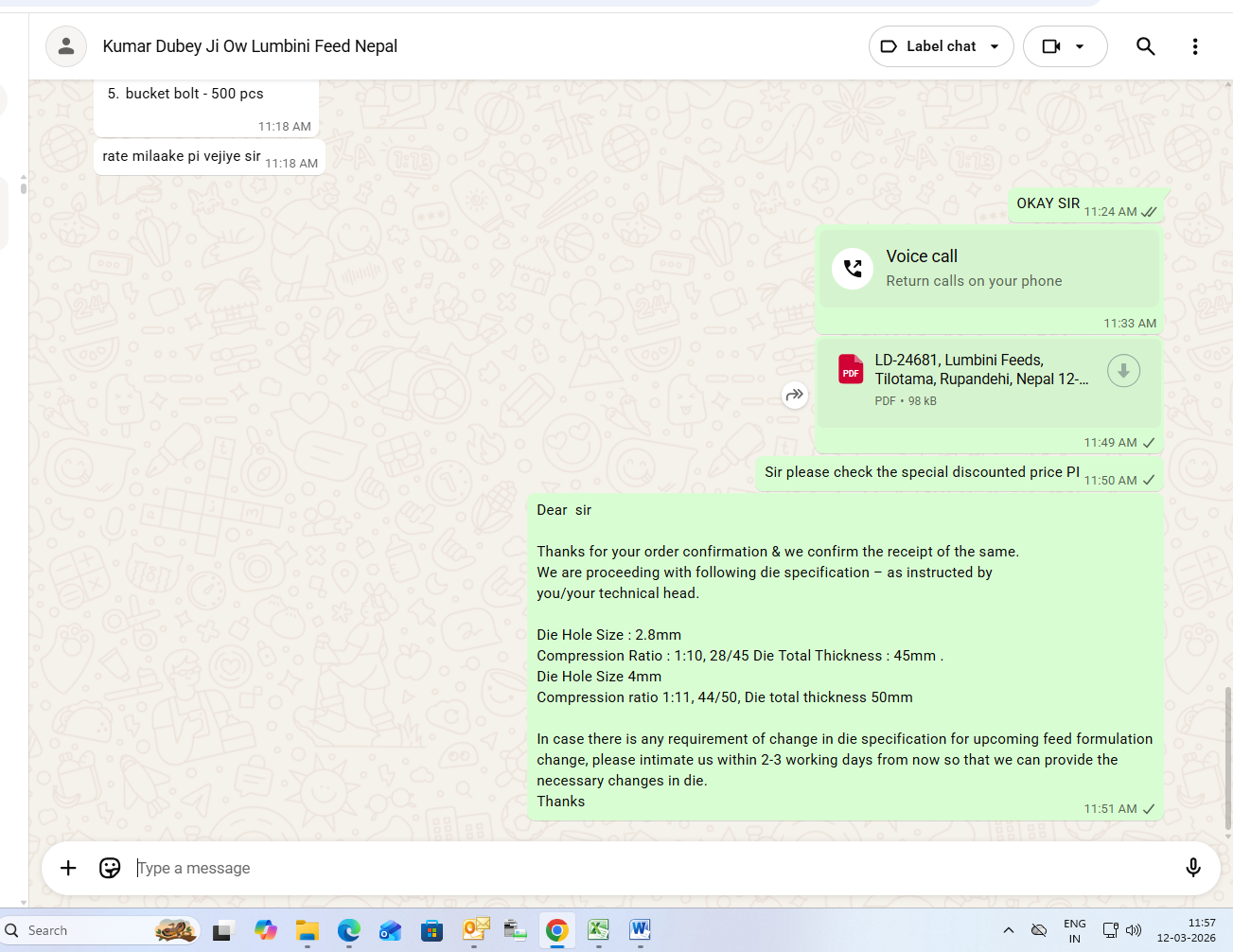This screenshot has width=1233, height=952.
Task: Click the microphone to record voice message
Action: click(x=1192, y=868)
